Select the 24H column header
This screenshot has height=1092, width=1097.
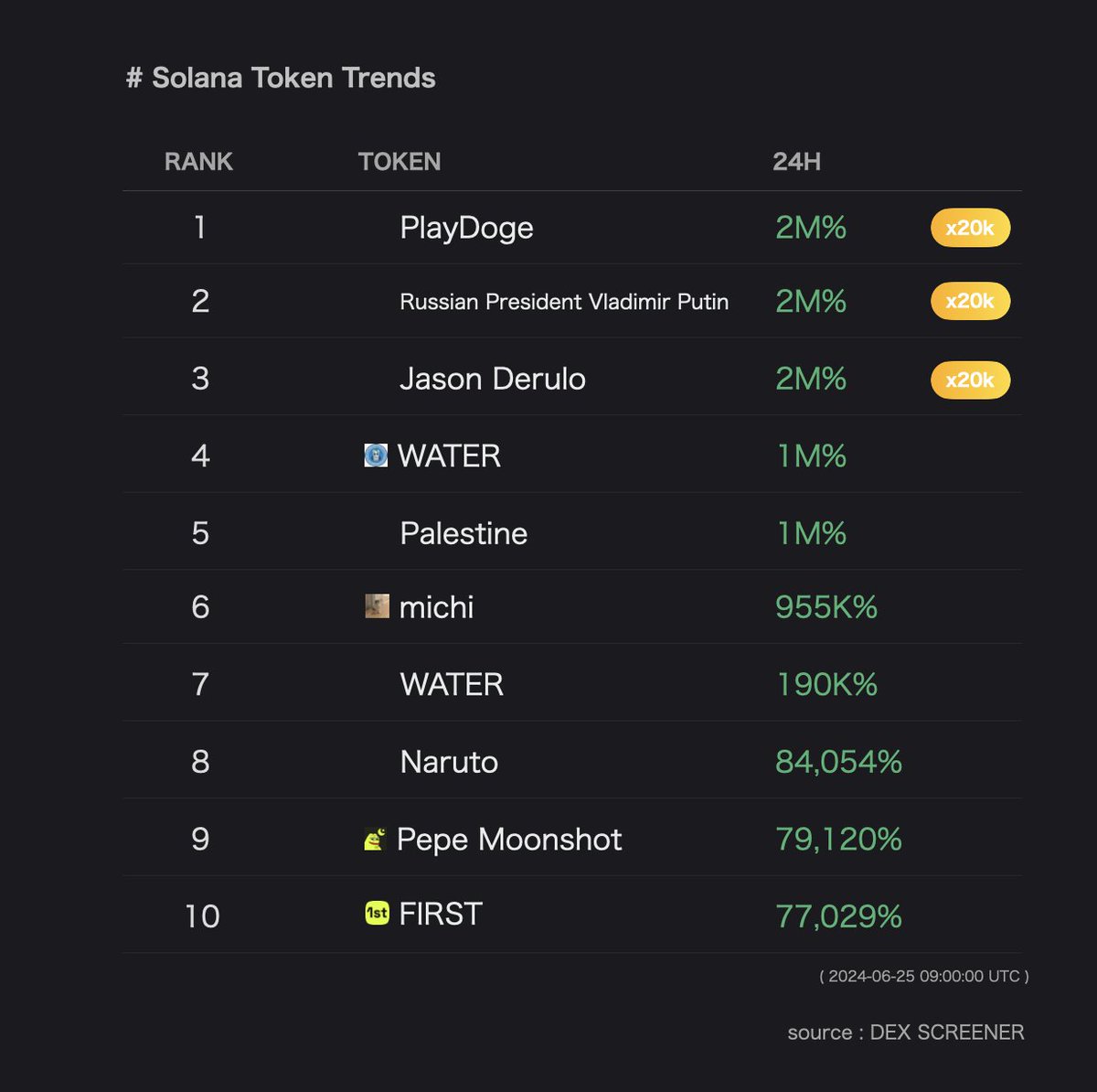[796, 162]
